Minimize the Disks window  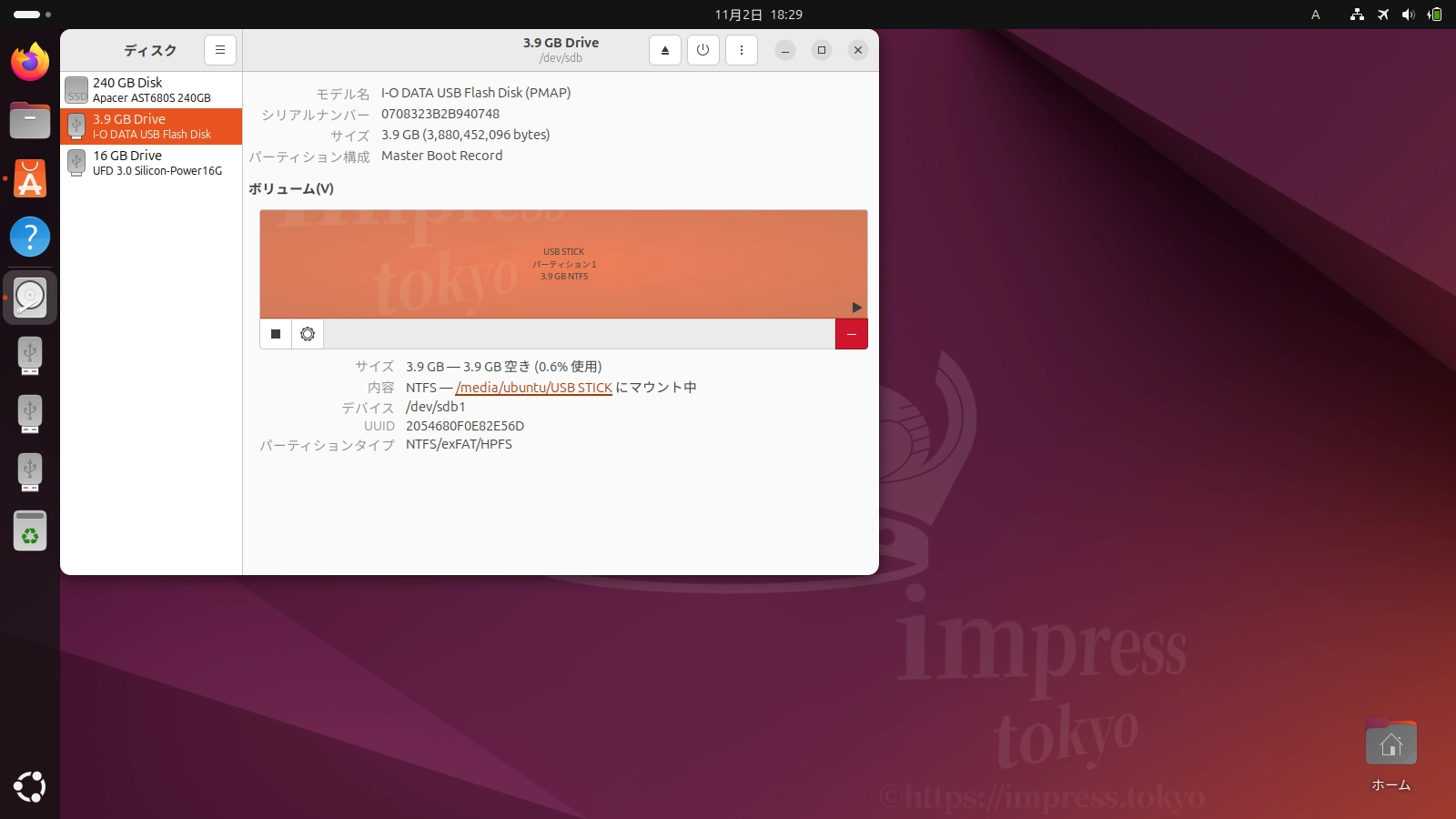click(785, 50)
